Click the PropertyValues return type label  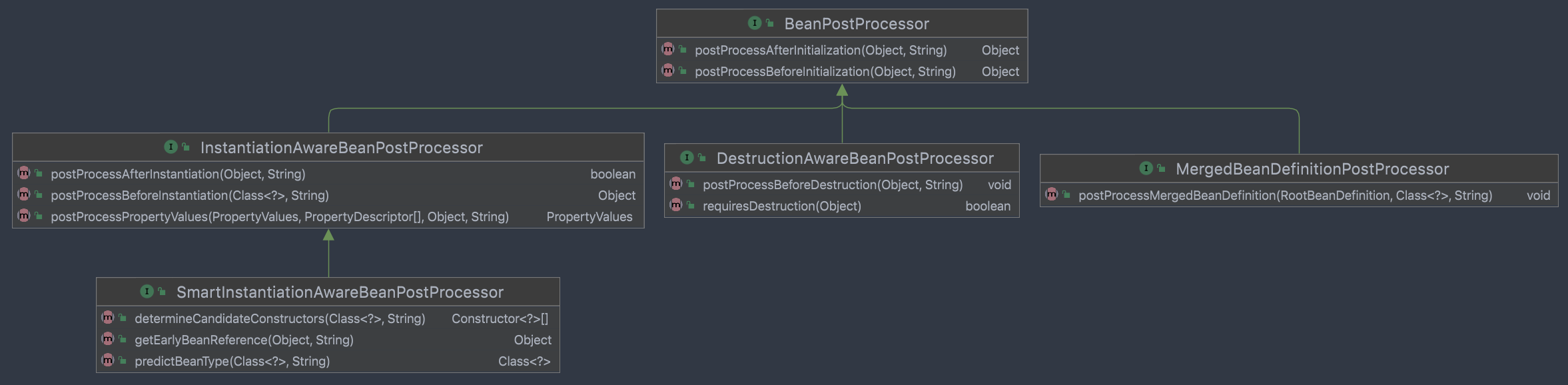pyautogui.click(x=589, y=216)
